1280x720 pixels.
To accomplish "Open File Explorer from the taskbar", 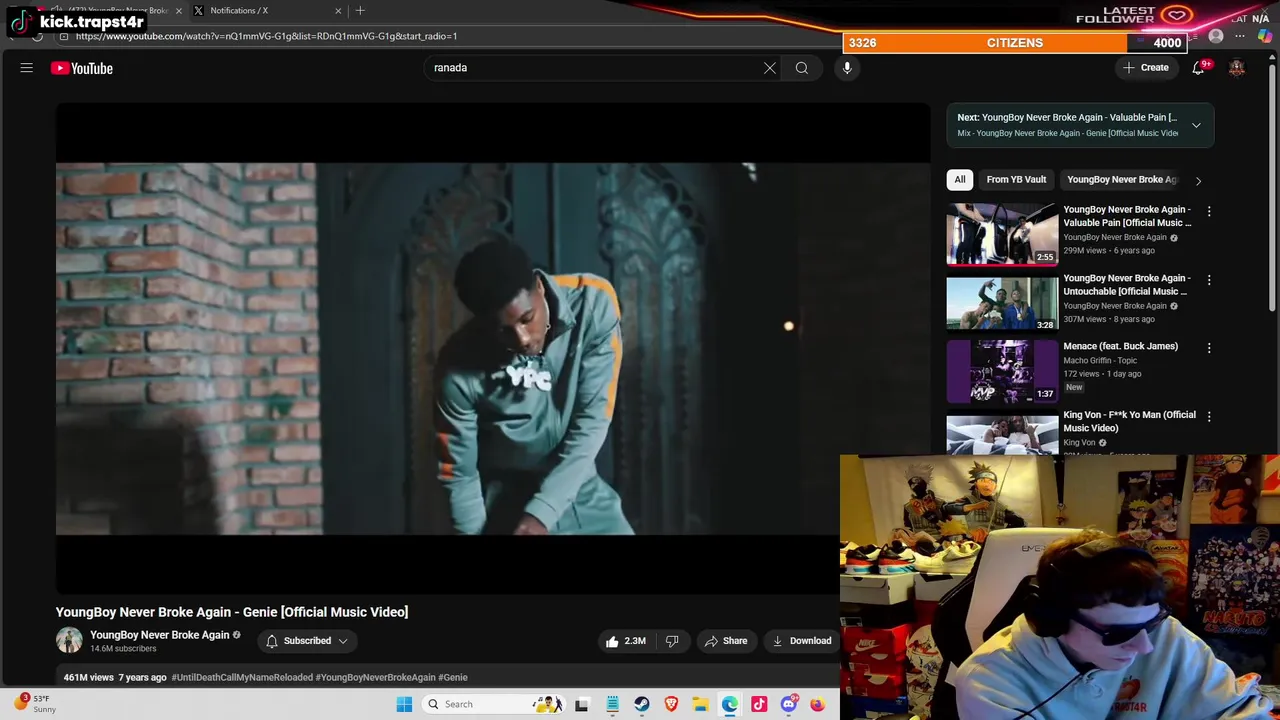I will coord(700,704).
